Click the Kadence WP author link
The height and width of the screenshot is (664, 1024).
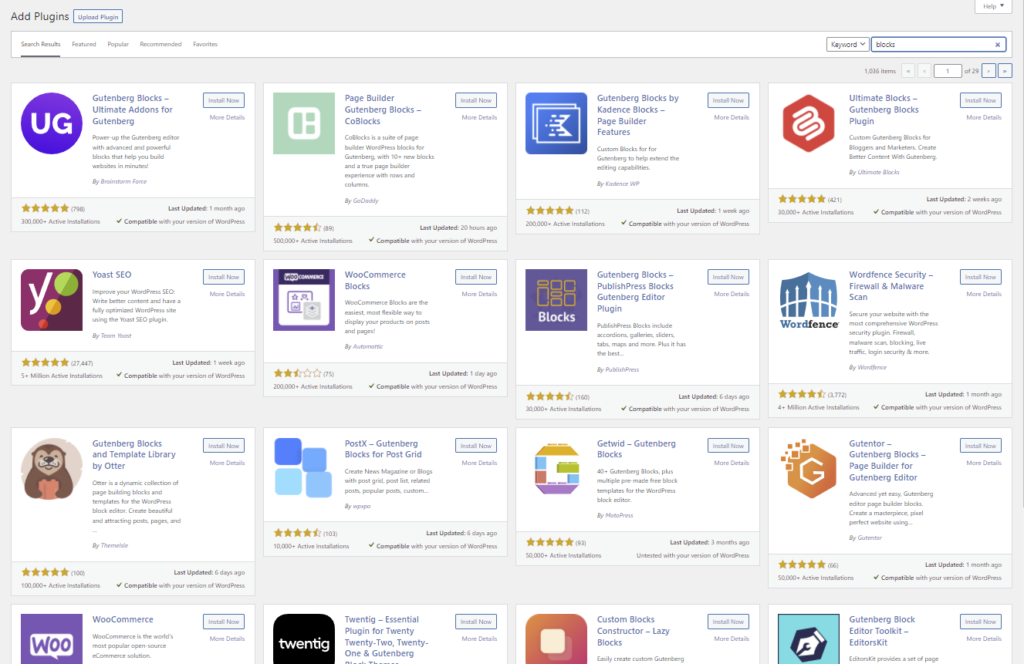(x=622, y=183)
